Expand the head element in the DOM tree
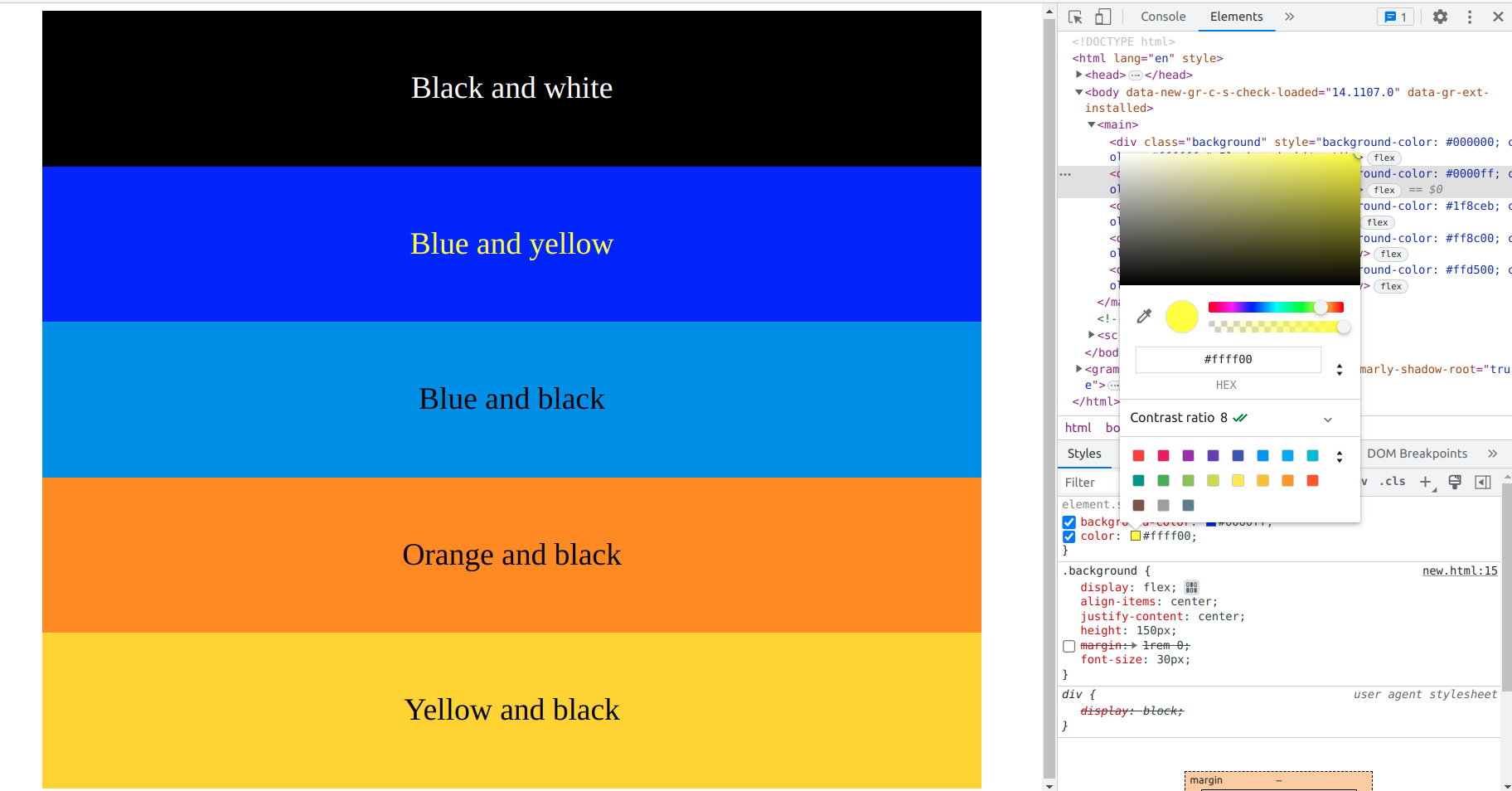The width and height of the screenshot is (1512, 791). [1078, 75]
